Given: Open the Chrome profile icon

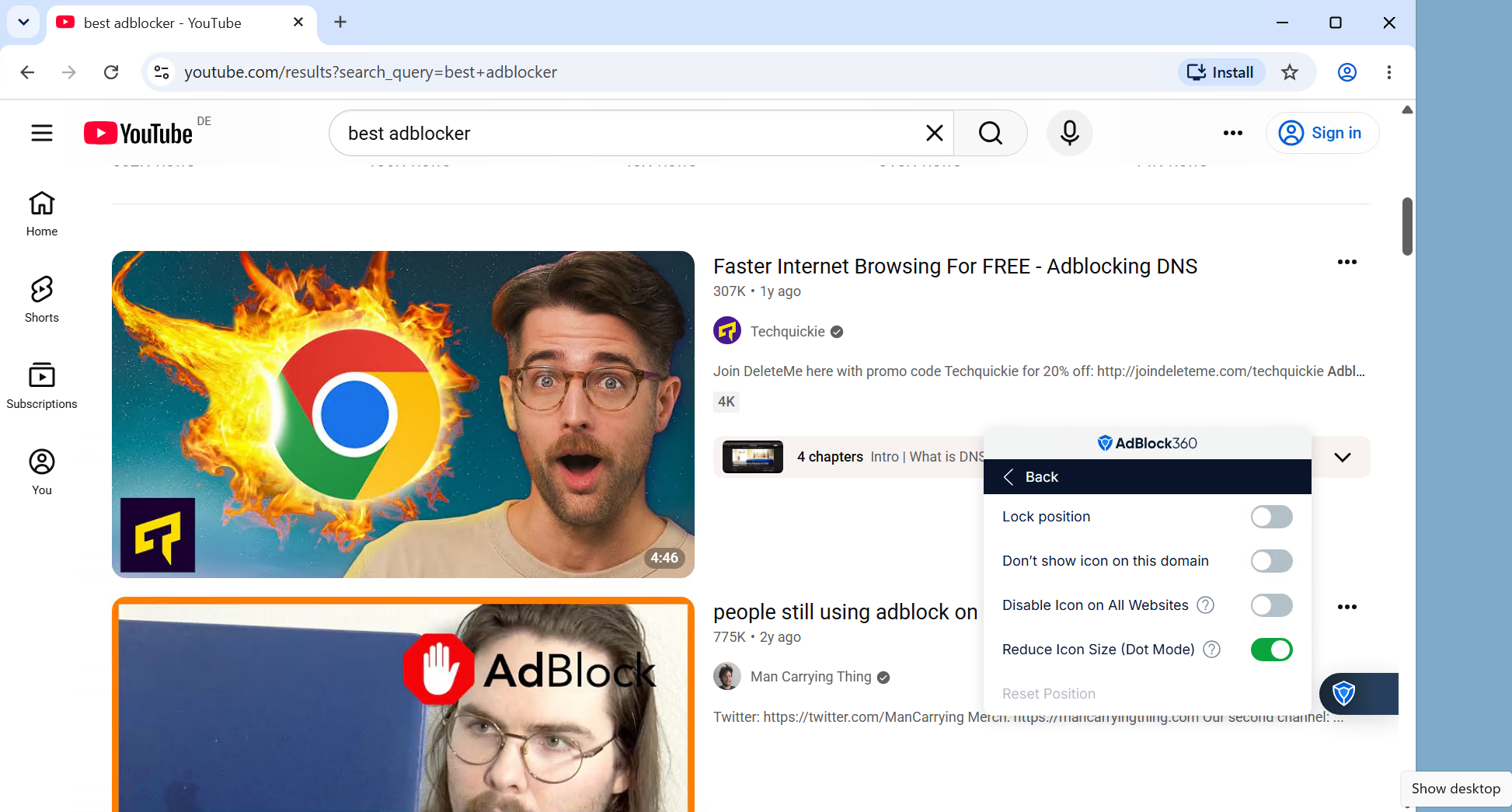Looking at the screenshot, I should 1347,72.
